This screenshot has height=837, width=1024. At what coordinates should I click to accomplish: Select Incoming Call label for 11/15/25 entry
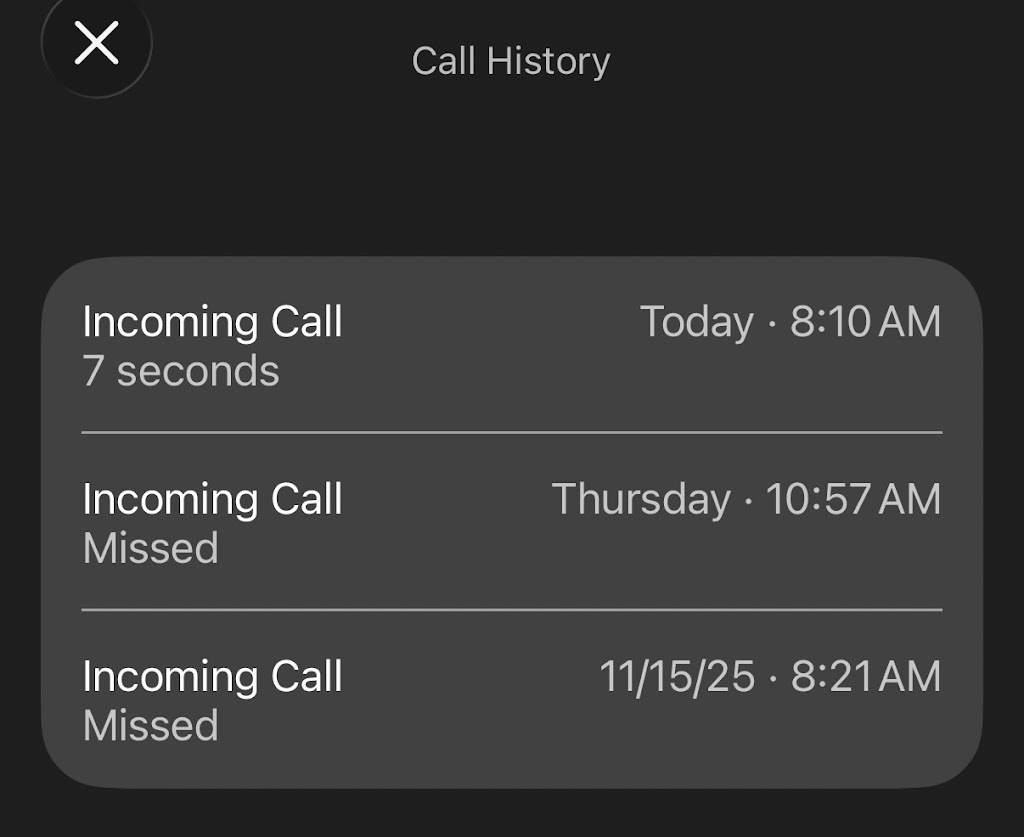coord(212,676)
